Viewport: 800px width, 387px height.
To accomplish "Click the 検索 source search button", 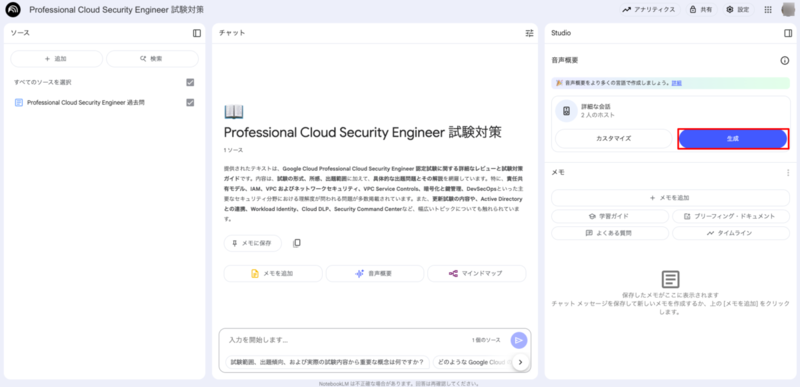I will click(x=152, y=59).
